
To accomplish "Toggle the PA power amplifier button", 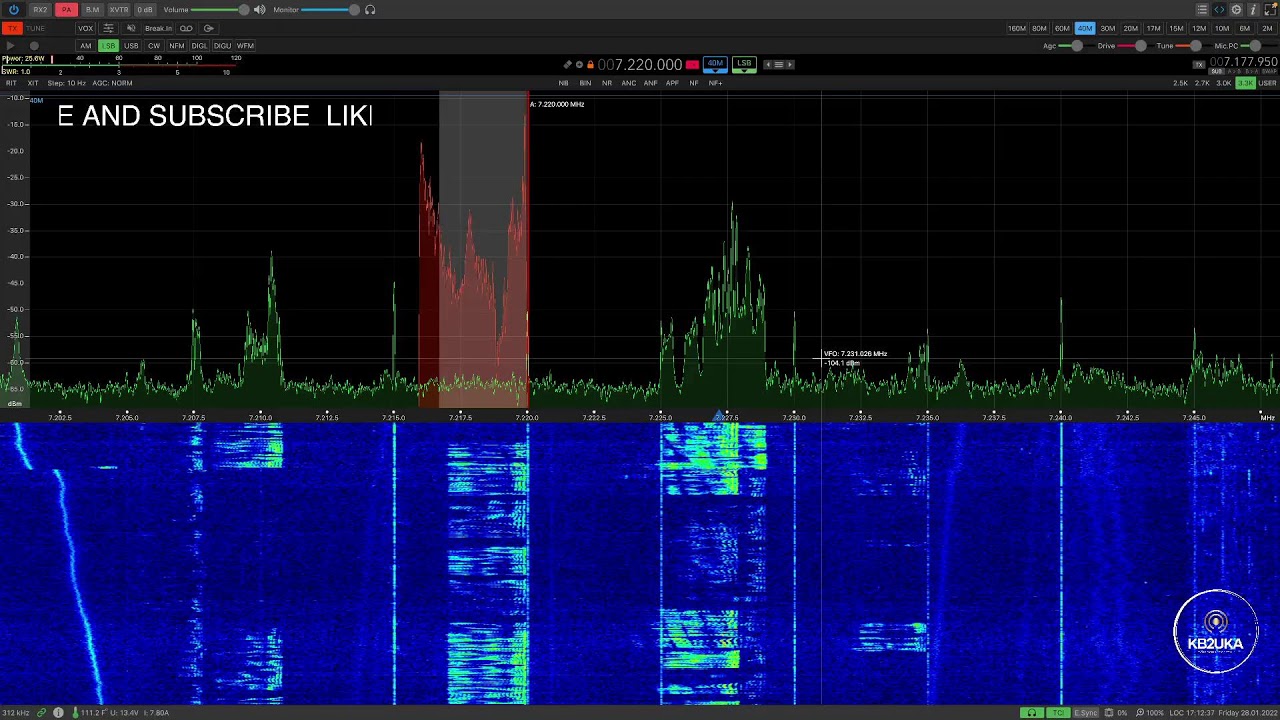I will coord(66,10).
